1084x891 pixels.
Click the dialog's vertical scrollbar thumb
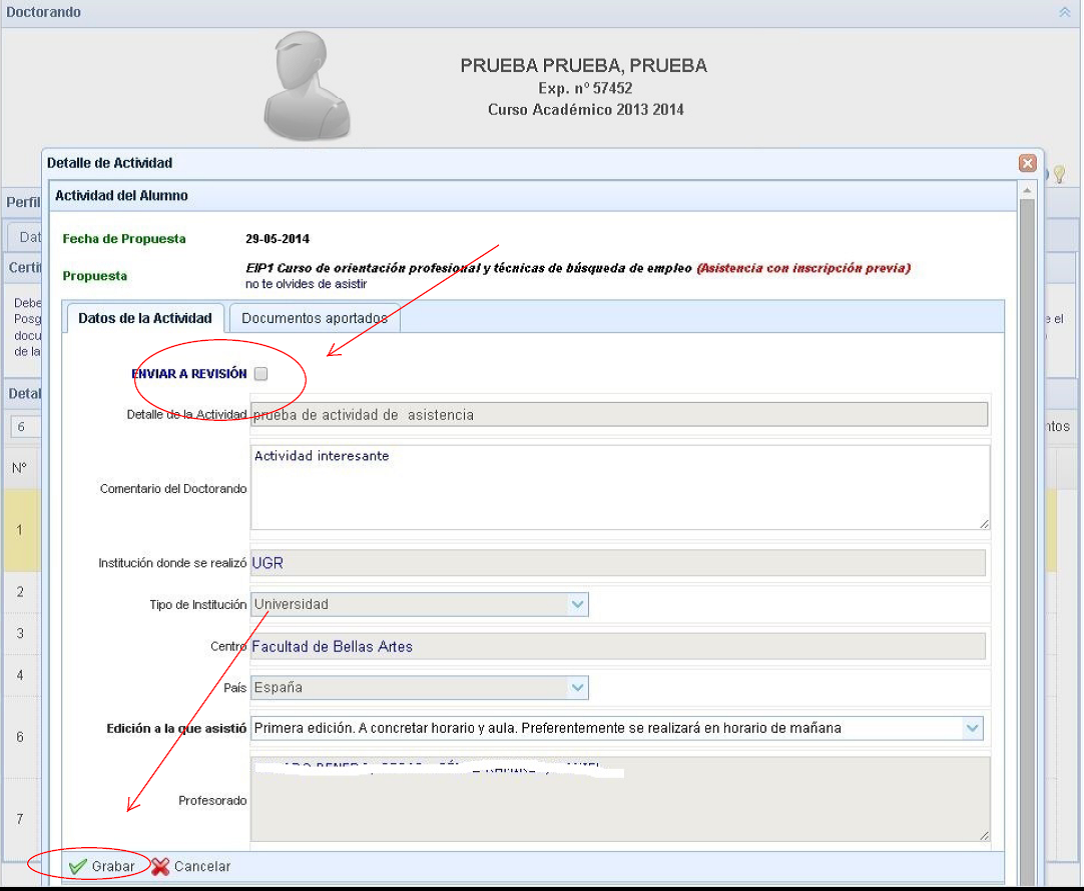1027,500
